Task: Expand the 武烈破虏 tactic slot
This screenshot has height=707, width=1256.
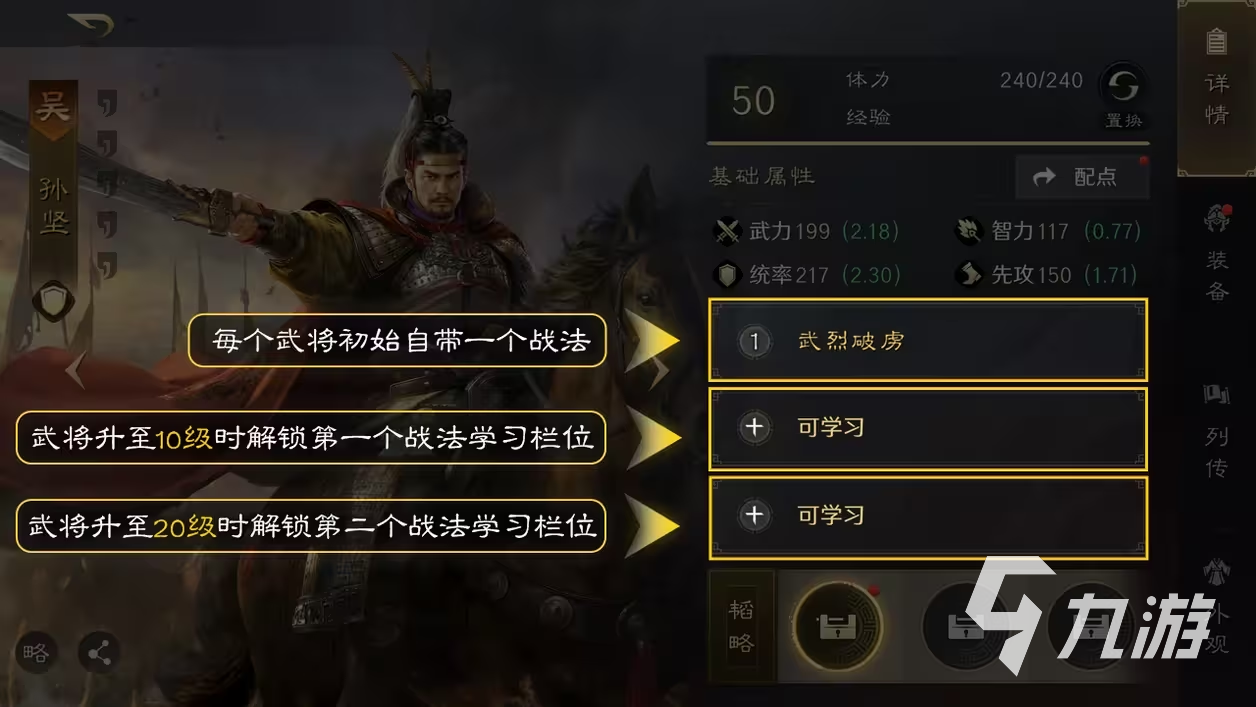Action: point(928,340)
